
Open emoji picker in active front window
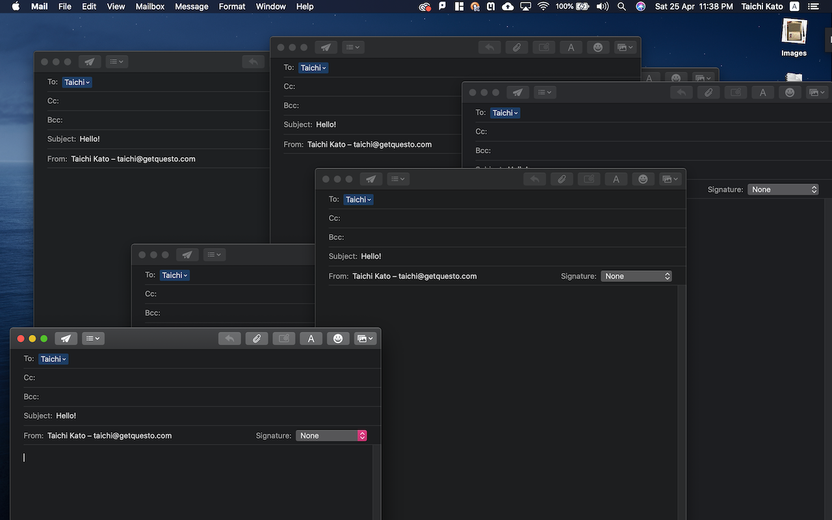point(338,339)
